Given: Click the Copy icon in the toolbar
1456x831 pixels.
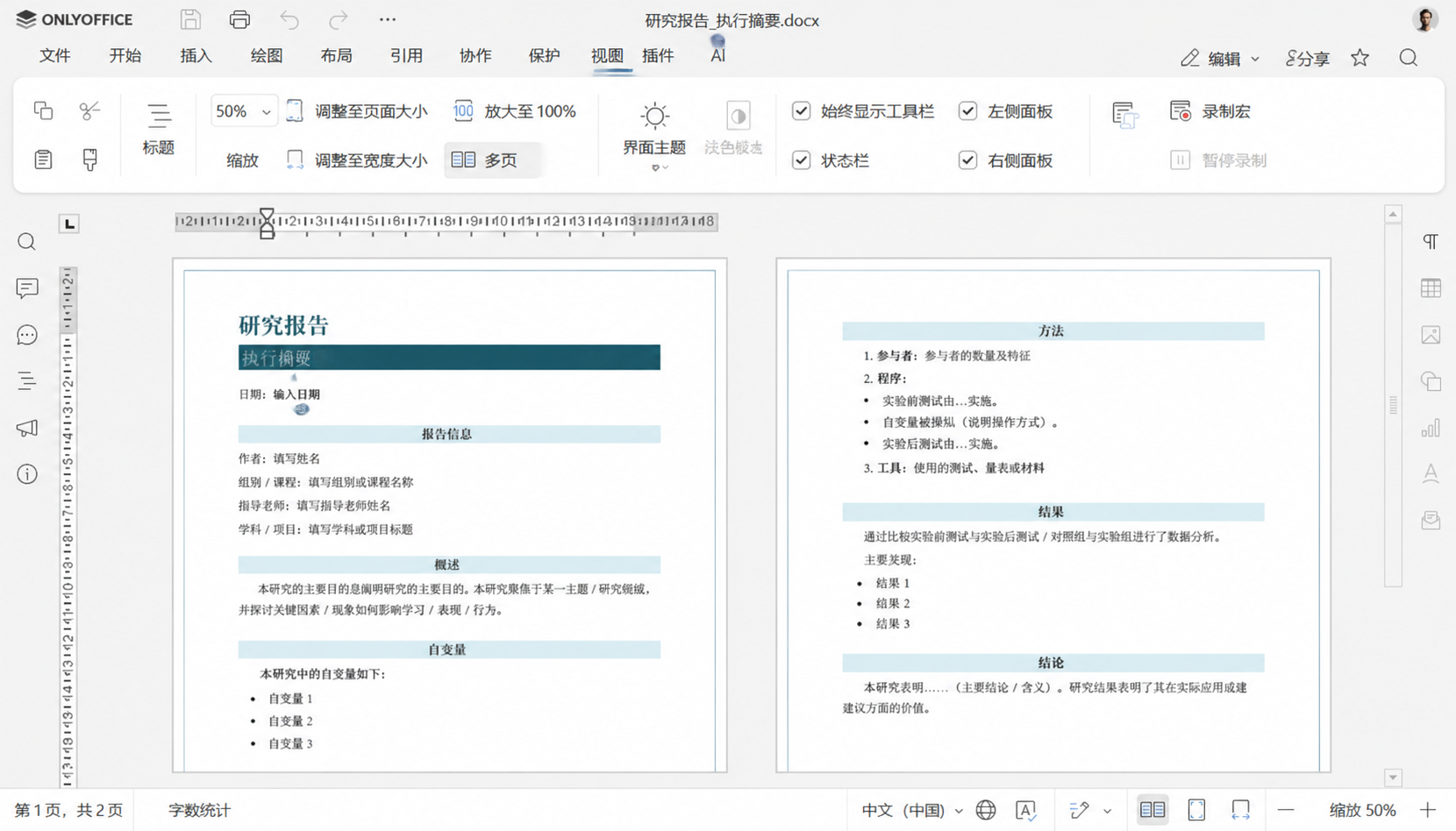Looking at the screenshot, I should pyautogui.click(x=43, y=110).
